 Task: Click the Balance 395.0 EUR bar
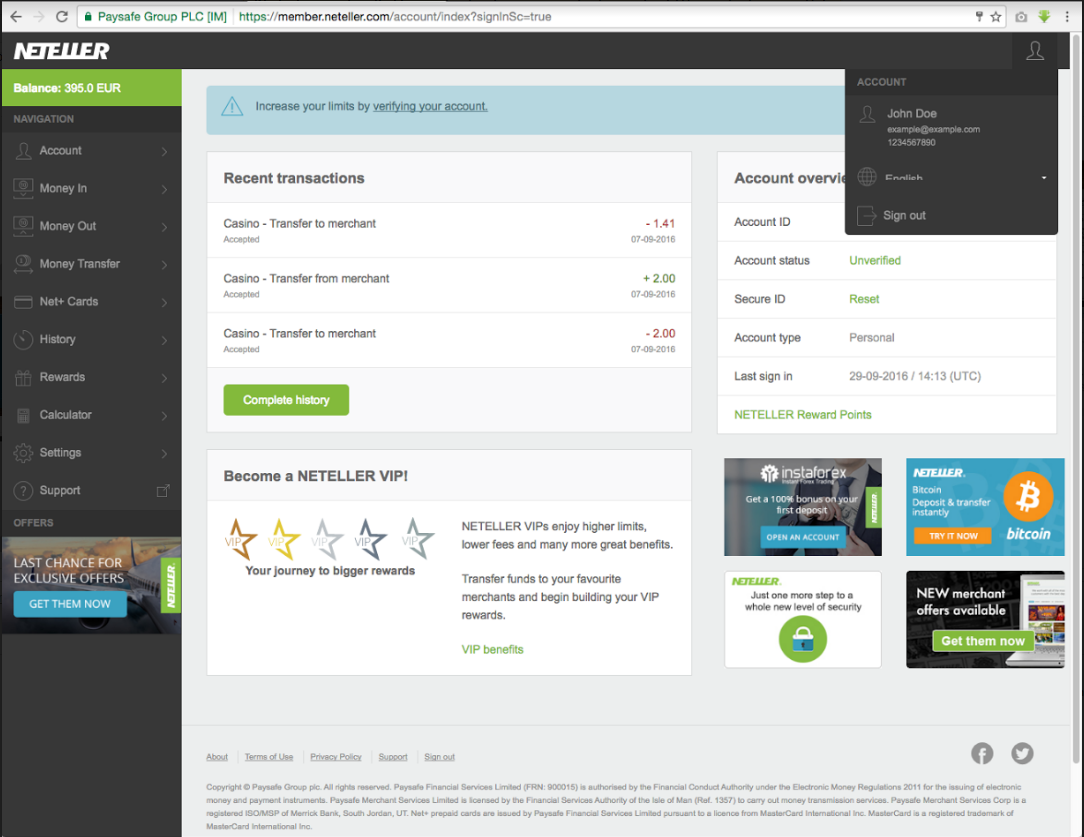click(x=91, y=88)
